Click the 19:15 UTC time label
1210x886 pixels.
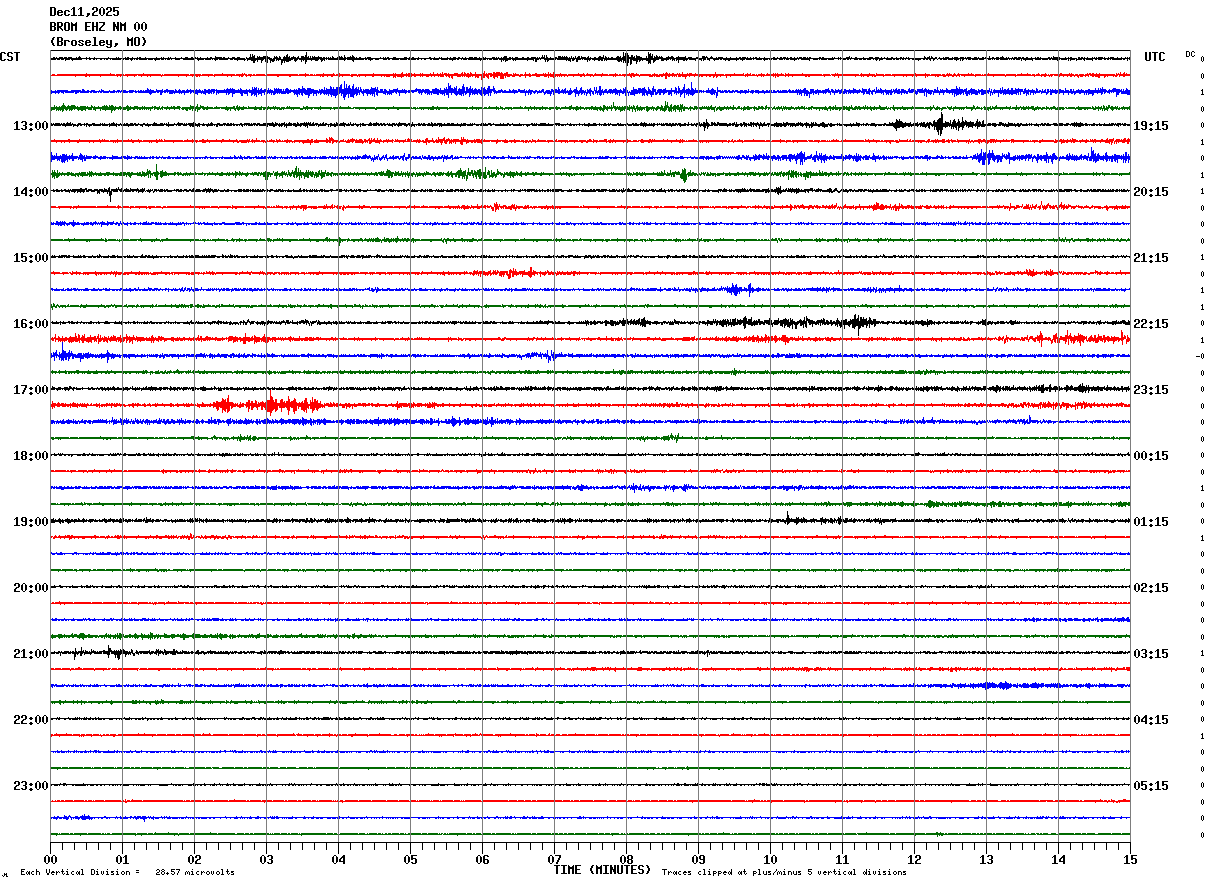(x=1150, y=126)
